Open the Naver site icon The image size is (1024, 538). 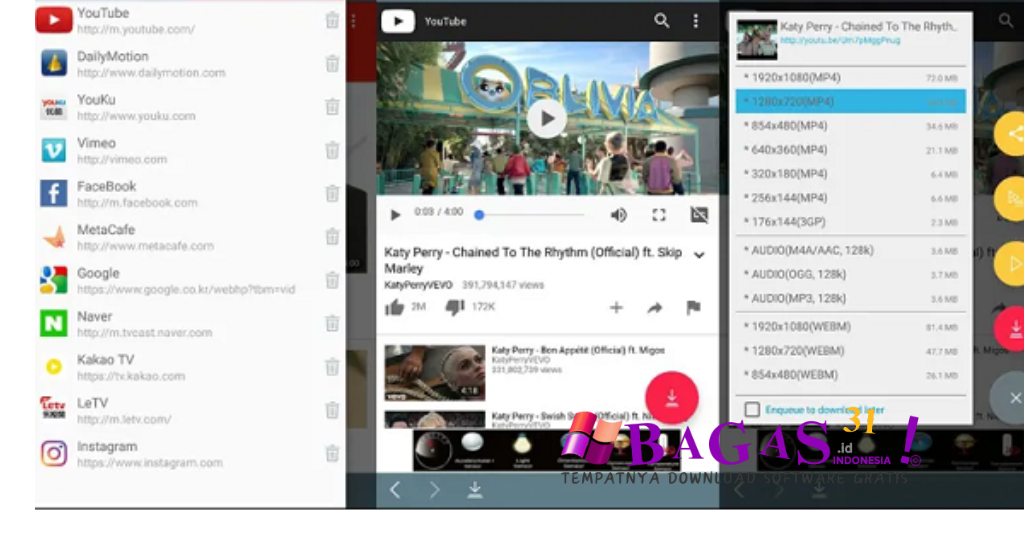tap(54, 324)
